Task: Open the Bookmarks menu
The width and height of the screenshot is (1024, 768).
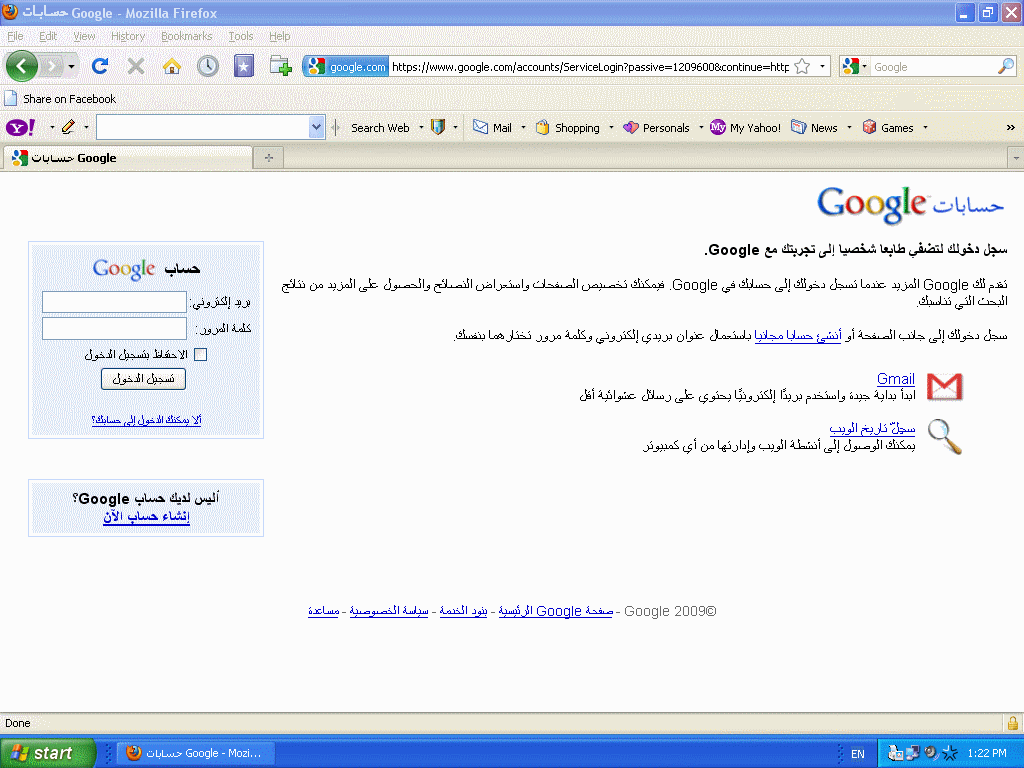Action: tap(186, 36)
